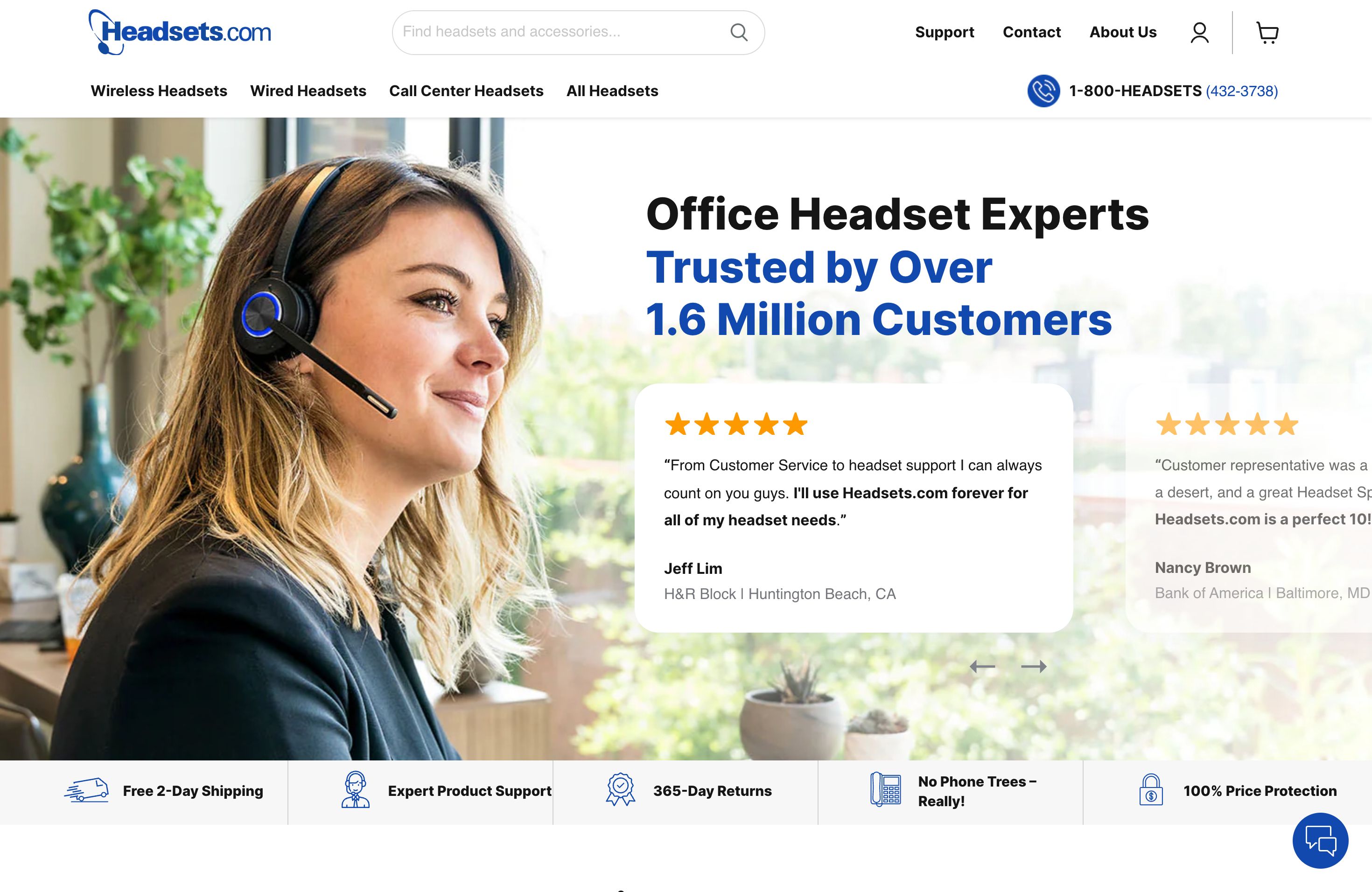Open the shopping cart
Image resolution: width=1372 pixels, height=892 pixels.
click(x=1267, y=33)
